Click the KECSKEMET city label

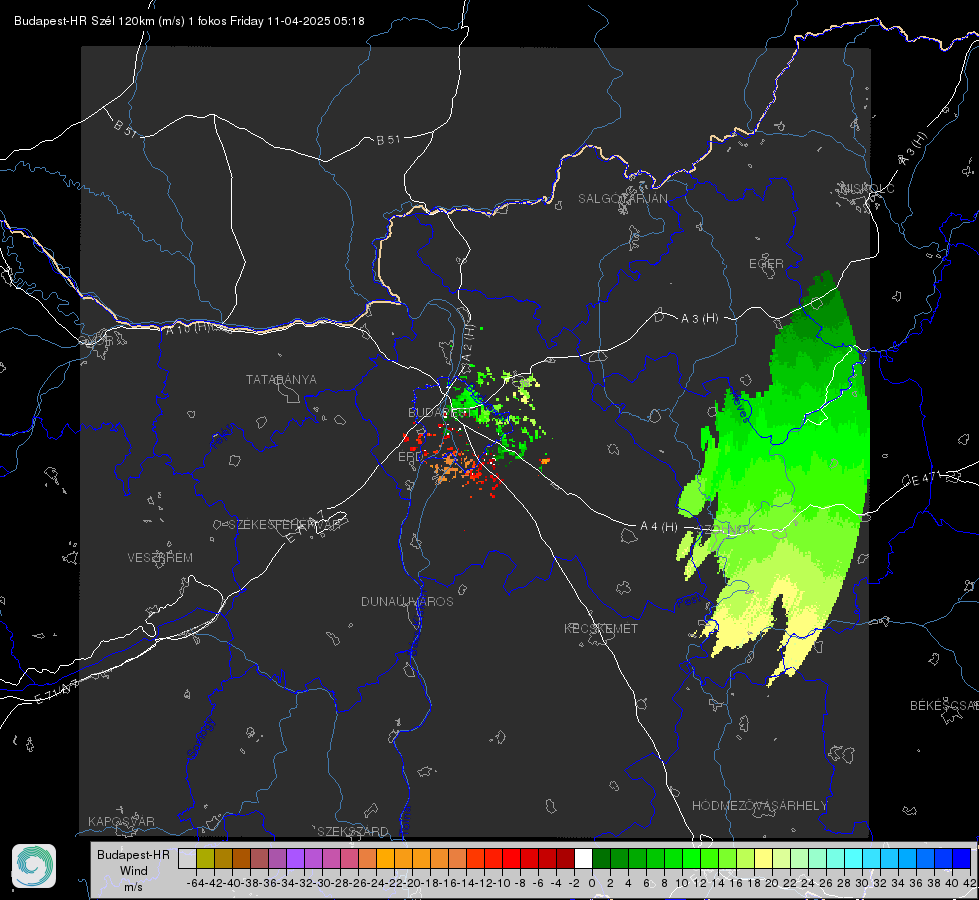[x=601, y=629]
